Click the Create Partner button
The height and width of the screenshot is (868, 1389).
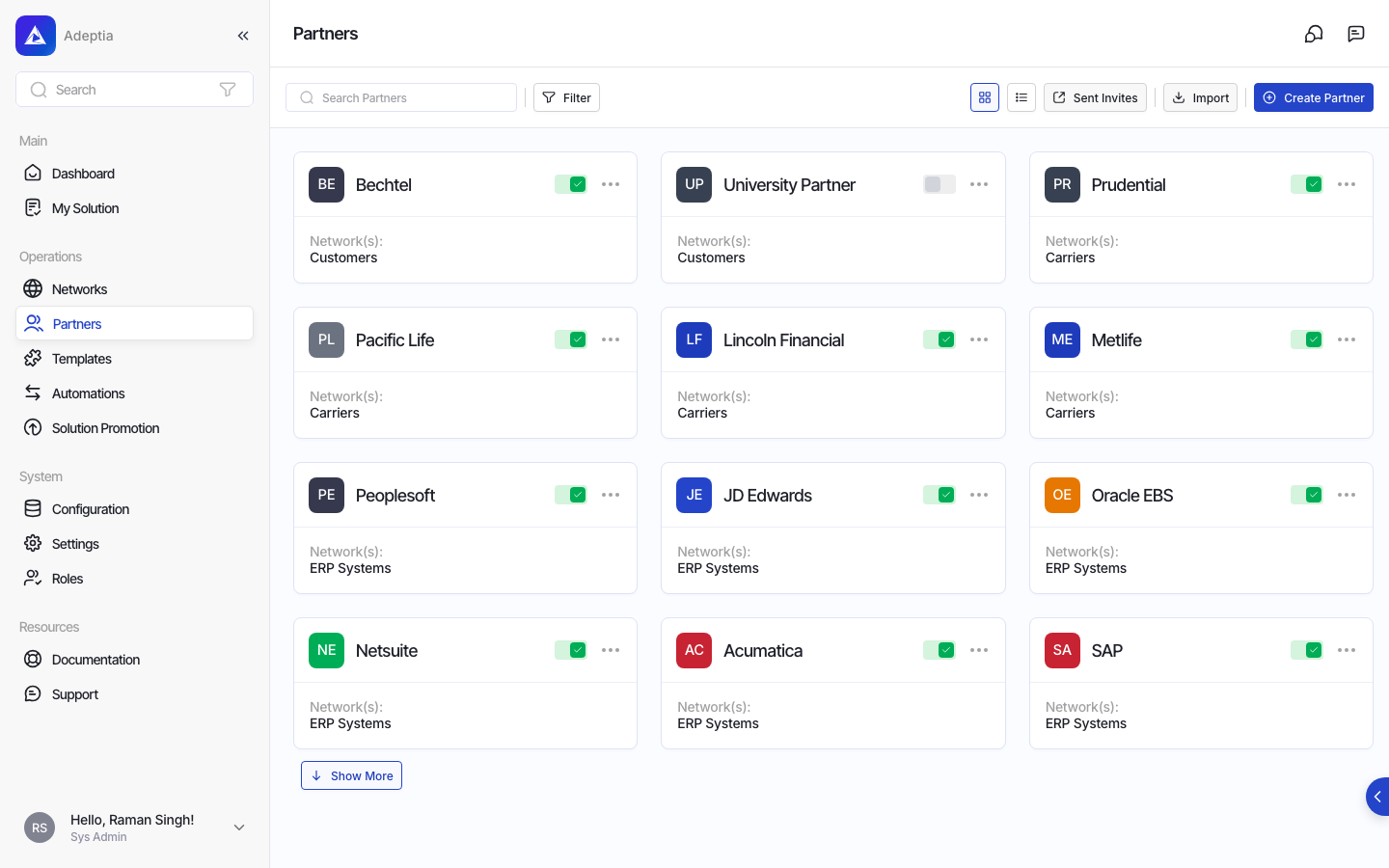click(x=1314, y=97)
